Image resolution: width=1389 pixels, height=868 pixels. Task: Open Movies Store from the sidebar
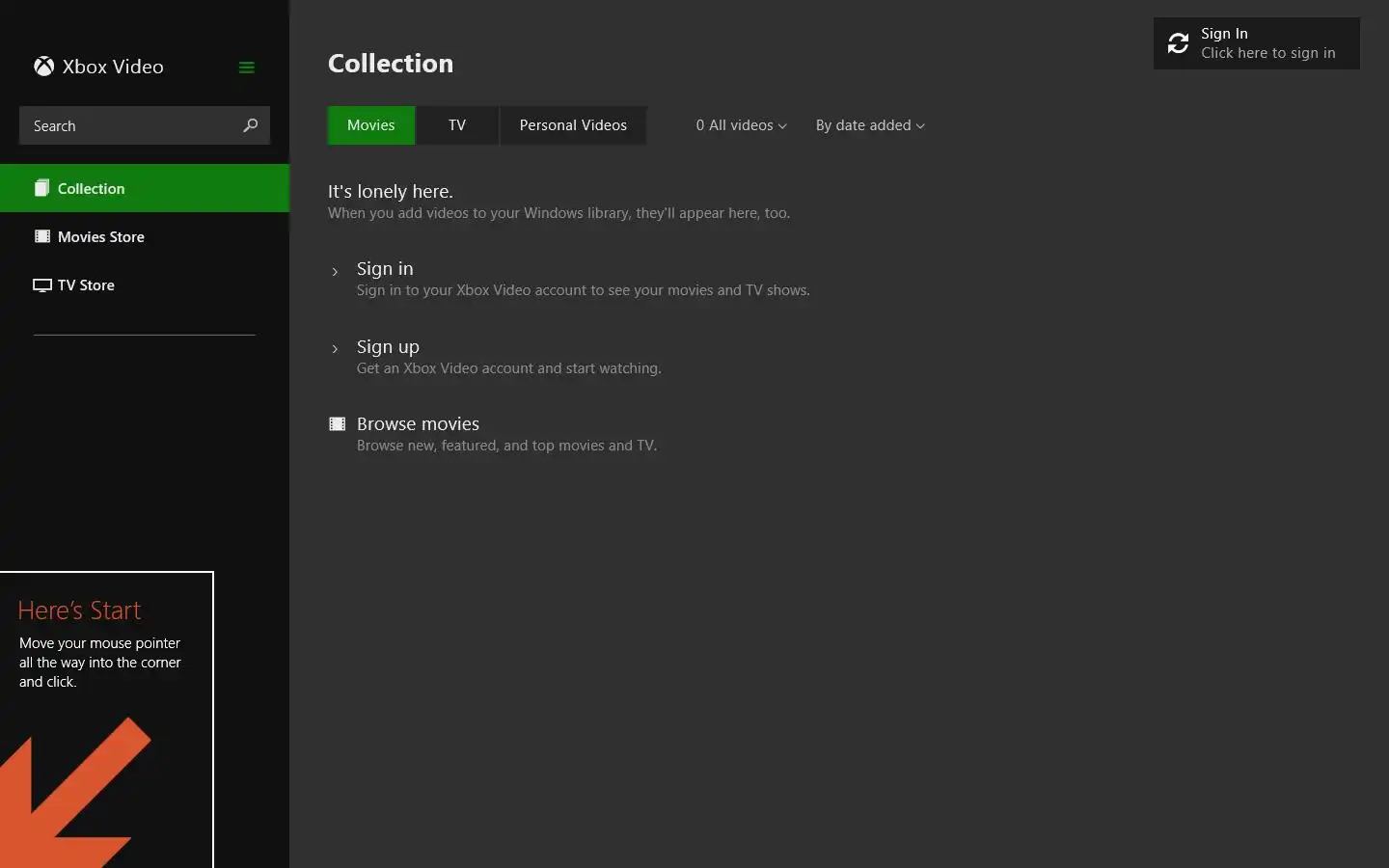[x=145, y=236]
